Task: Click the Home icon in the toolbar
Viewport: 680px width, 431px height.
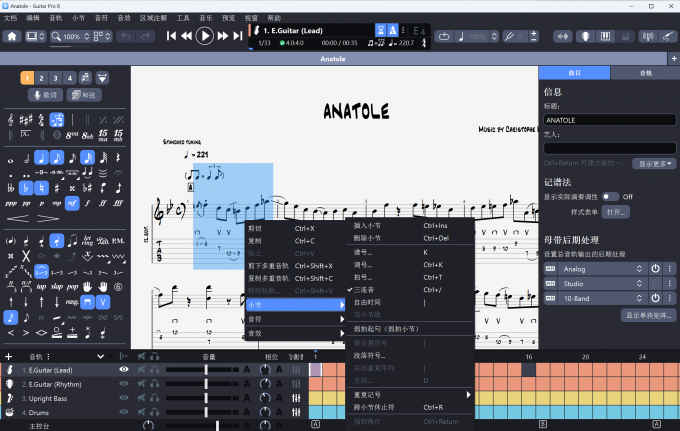Action: [x=12, y=36]
